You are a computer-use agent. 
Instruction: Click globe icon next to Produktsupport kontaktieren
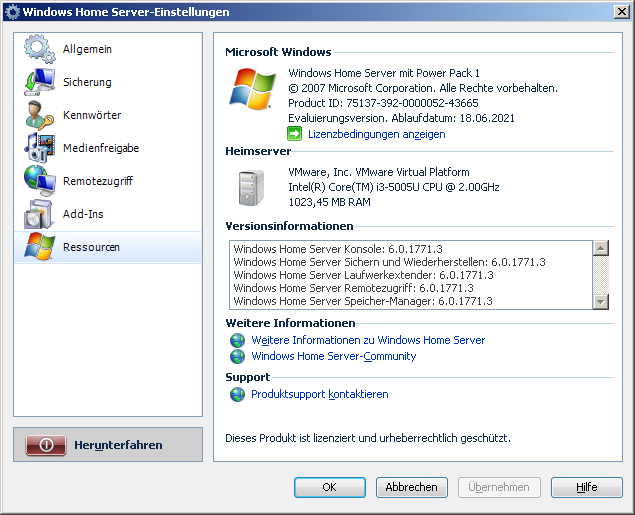237,394
